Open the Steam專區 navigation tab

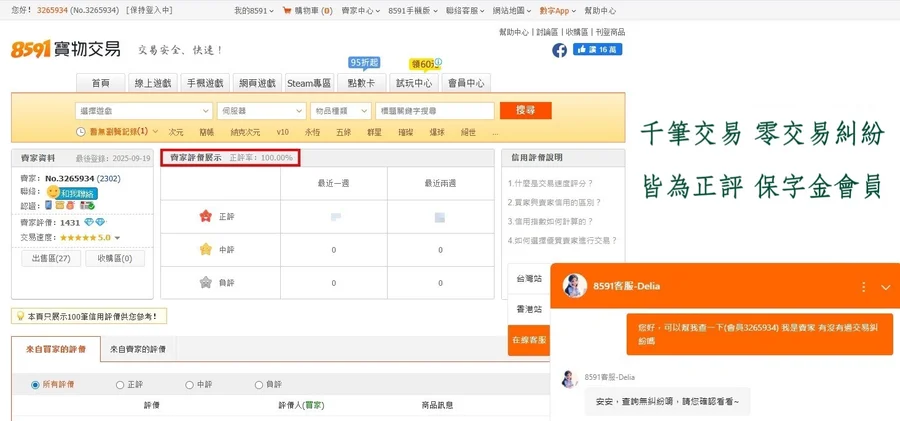pos(308,83)
